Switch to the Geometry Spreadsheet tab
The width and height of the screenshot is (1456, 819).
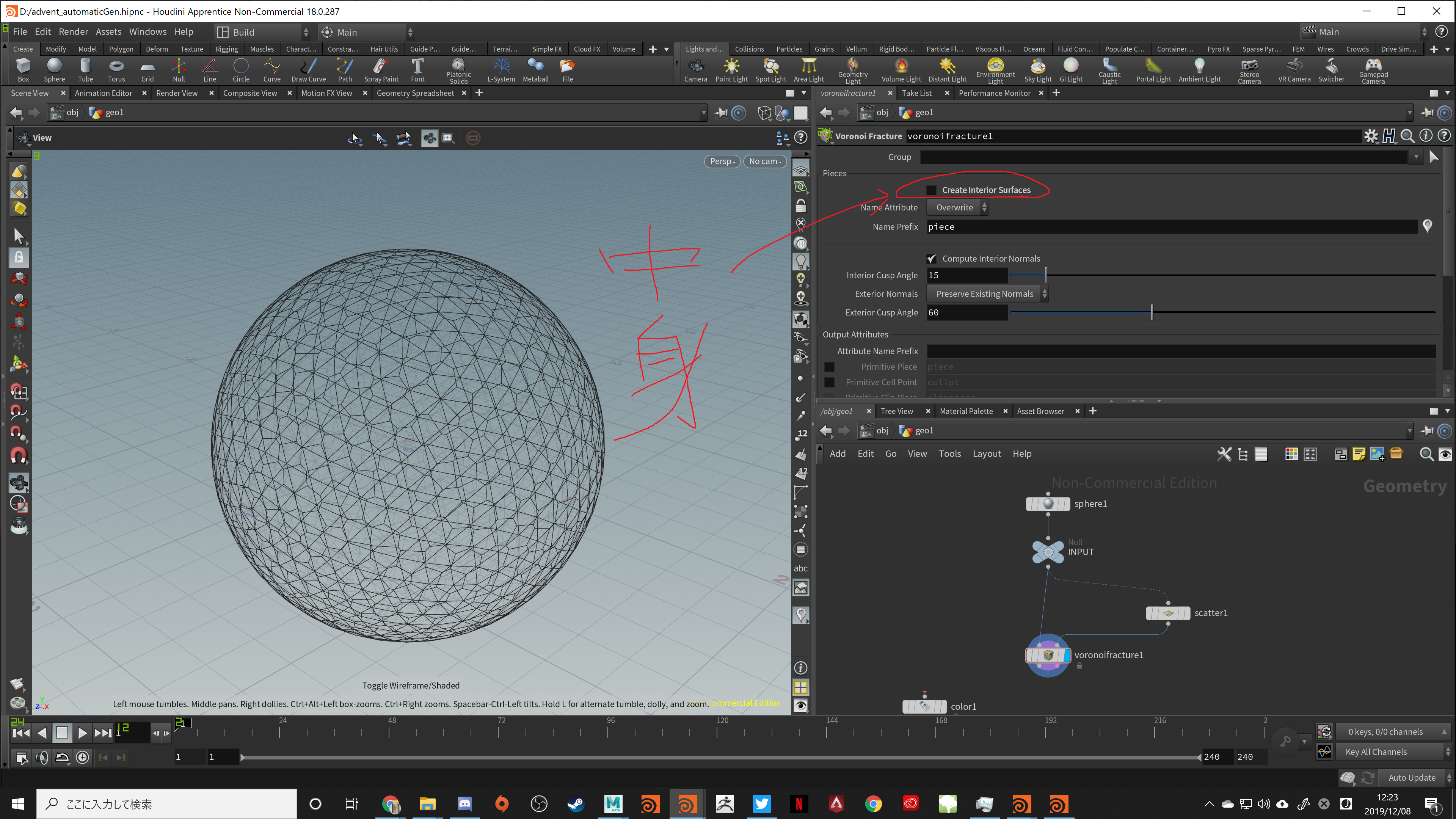coord(415,93)
